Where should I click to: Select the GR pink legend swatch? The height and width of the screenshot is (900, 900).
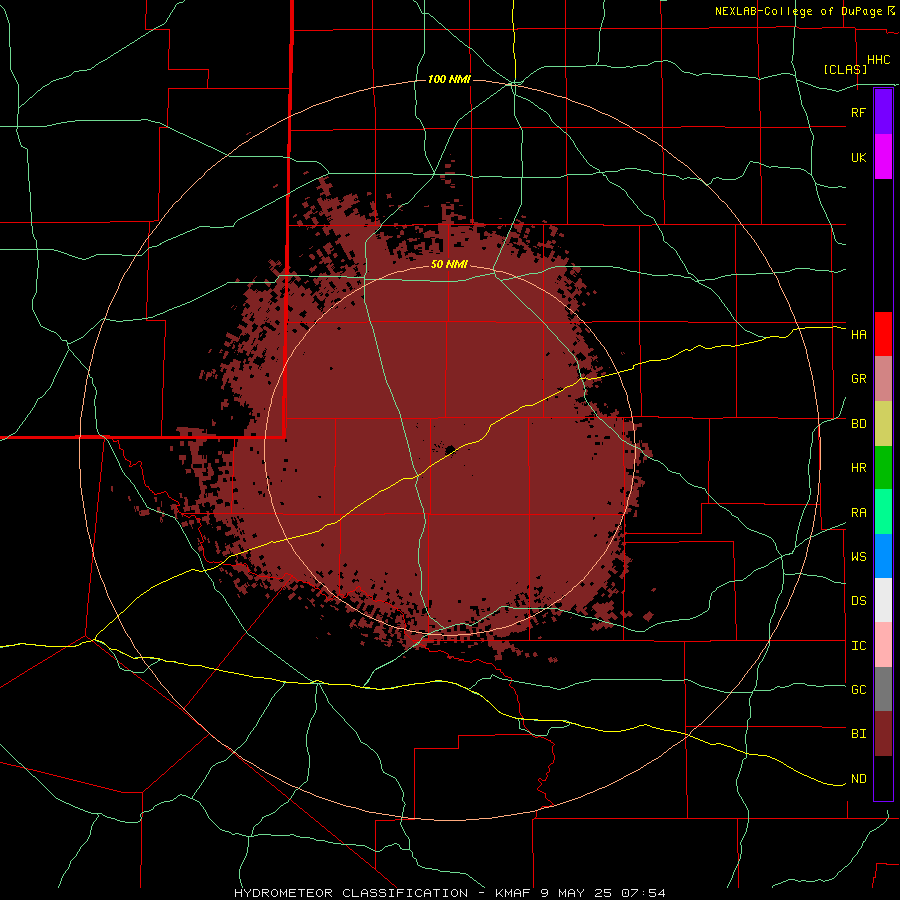tap(883, 379)
